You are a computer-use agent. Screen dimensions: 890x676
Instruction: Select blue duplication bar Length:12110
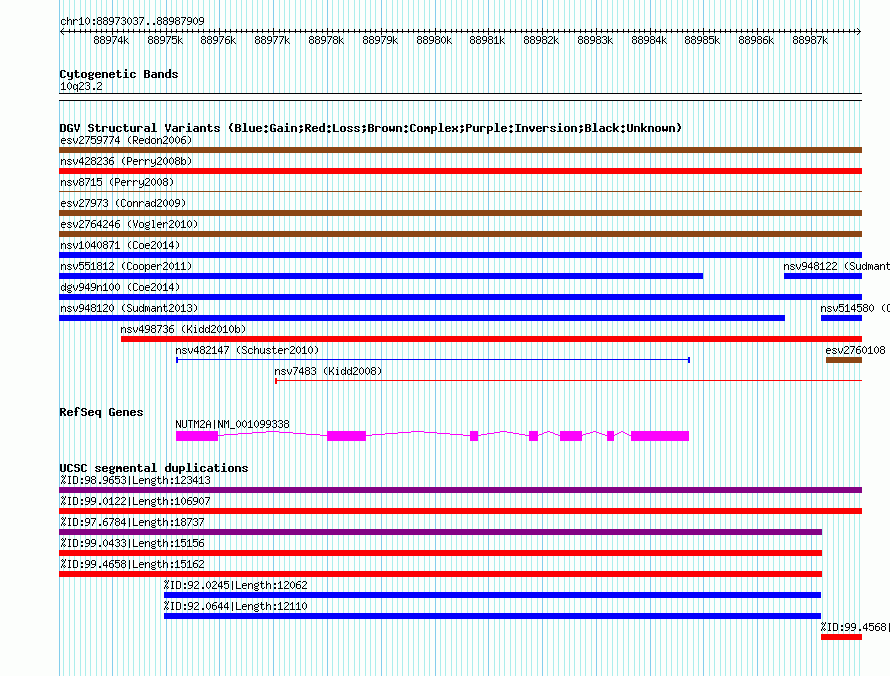click(x=493, y=616)
